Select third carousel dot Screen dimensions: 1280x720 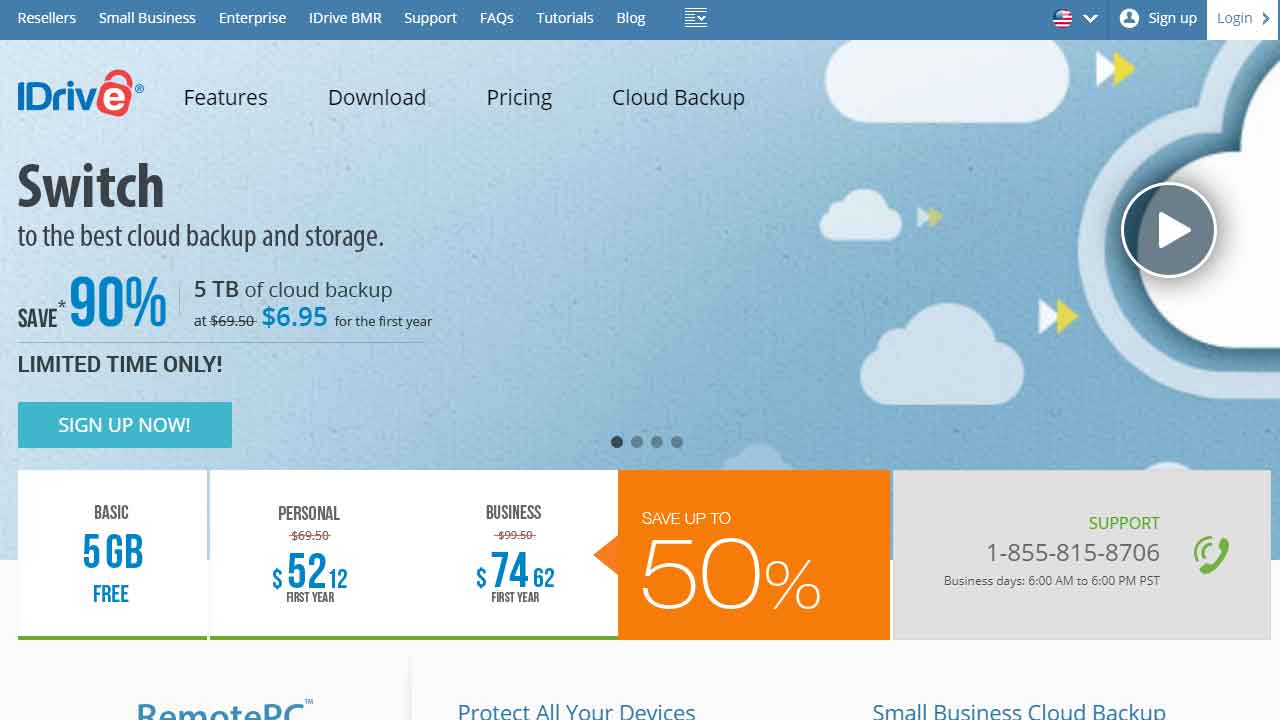pyautogui.click(x=657, y=442)
